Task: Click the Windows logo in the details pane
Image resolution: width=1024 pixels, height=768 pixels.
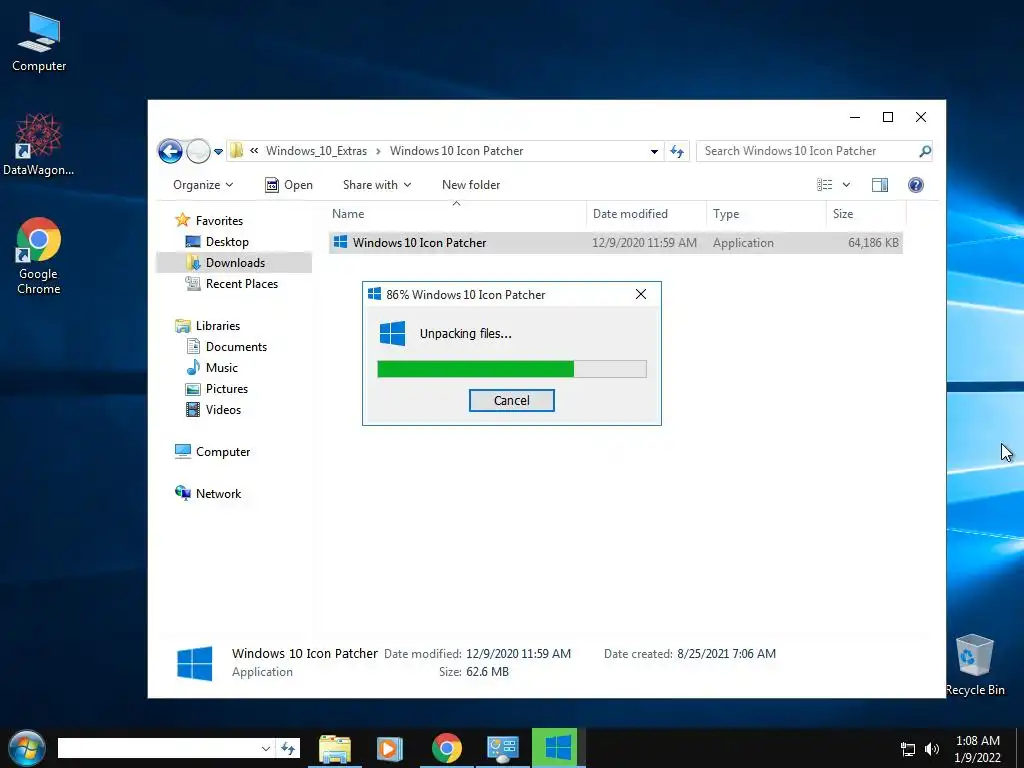Action: pos(195,663)
